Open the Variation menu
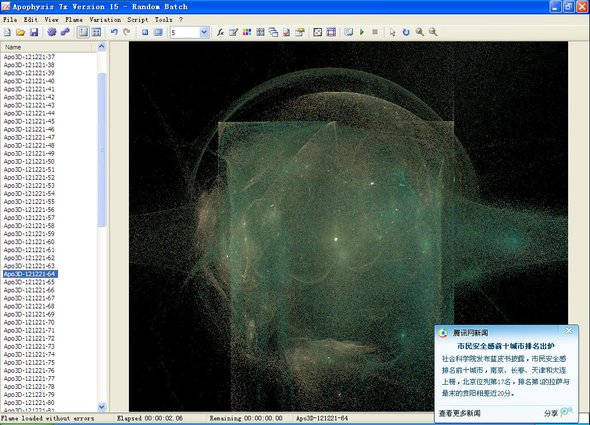This screenshot has width=590, height=425. [105, 20]
